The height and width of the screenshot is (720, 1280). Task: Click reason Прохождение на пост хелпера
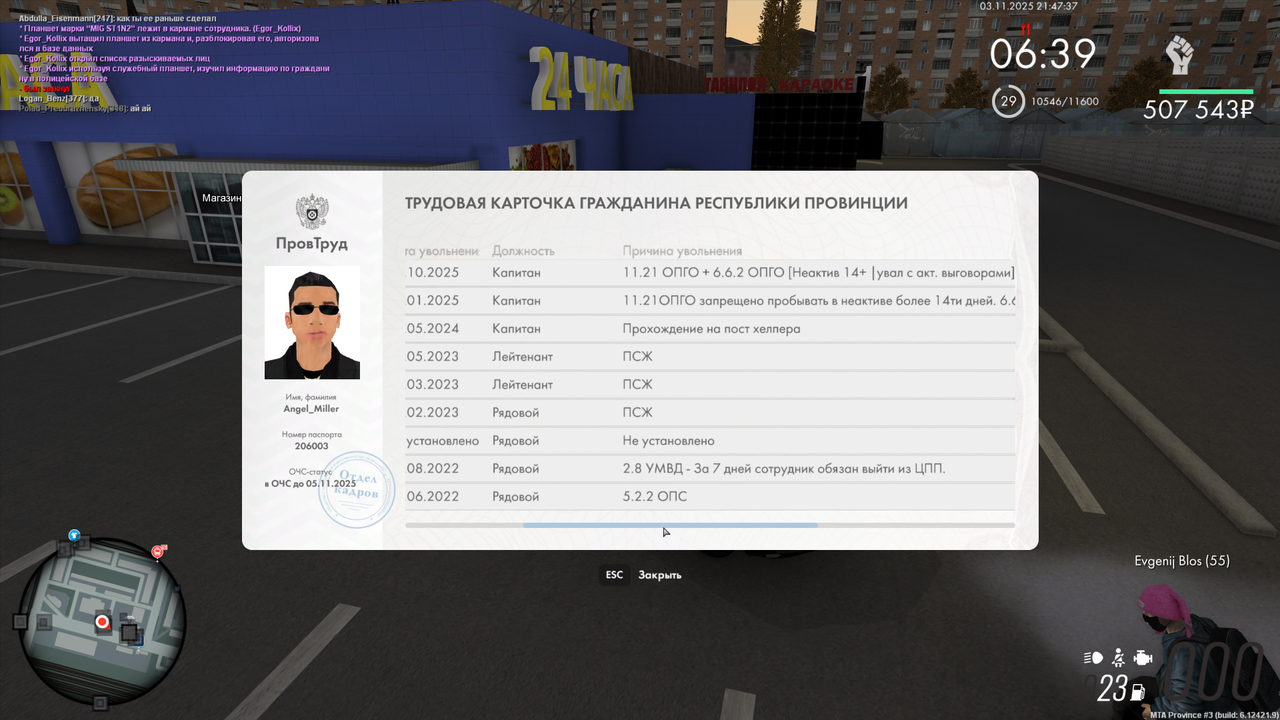711,329
